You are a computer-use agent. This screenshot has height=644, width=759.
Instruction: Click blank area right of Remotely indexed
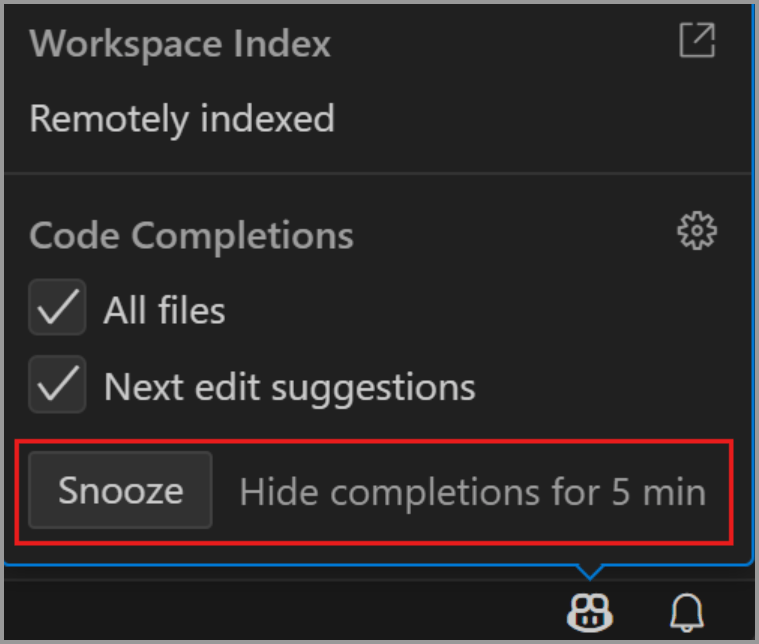point(540,119)
